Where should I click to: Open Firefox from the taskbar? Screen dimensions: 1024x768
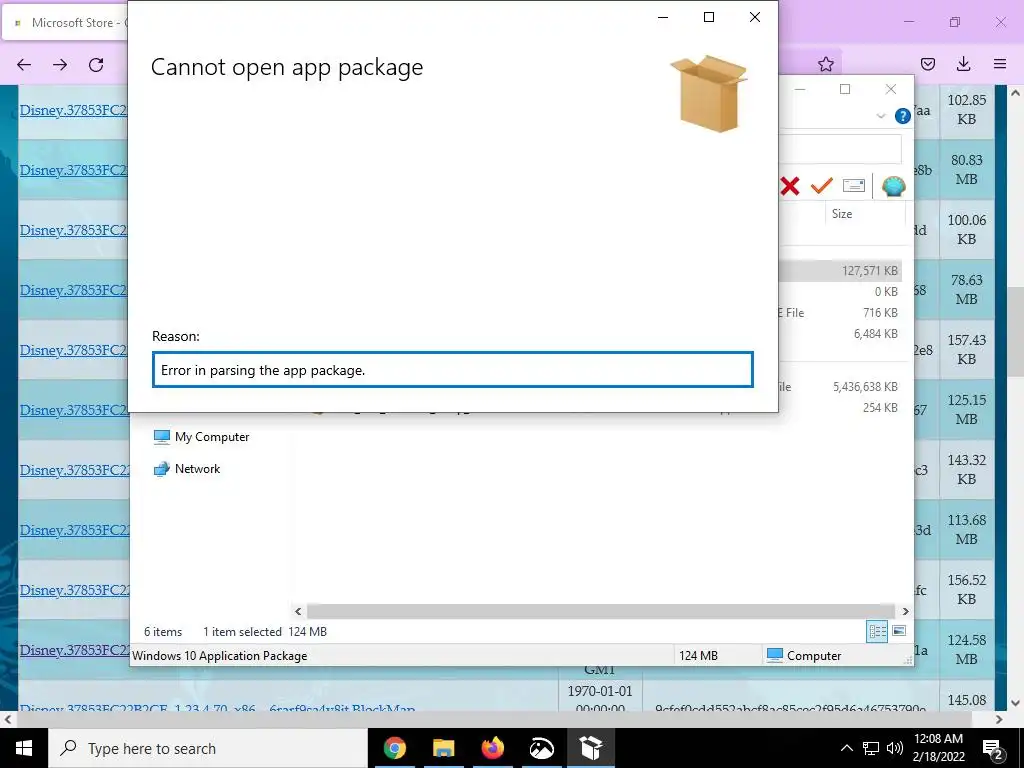492,748
